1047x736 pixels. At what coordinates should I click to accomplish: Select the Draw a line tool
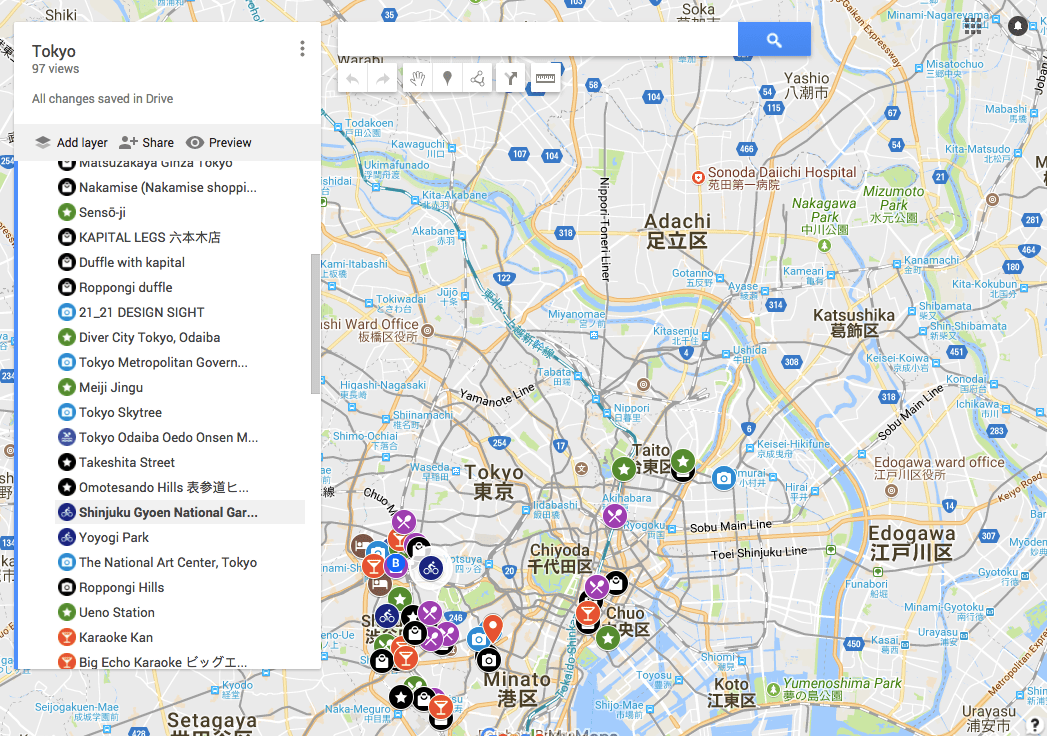click(x=477, y=79)
